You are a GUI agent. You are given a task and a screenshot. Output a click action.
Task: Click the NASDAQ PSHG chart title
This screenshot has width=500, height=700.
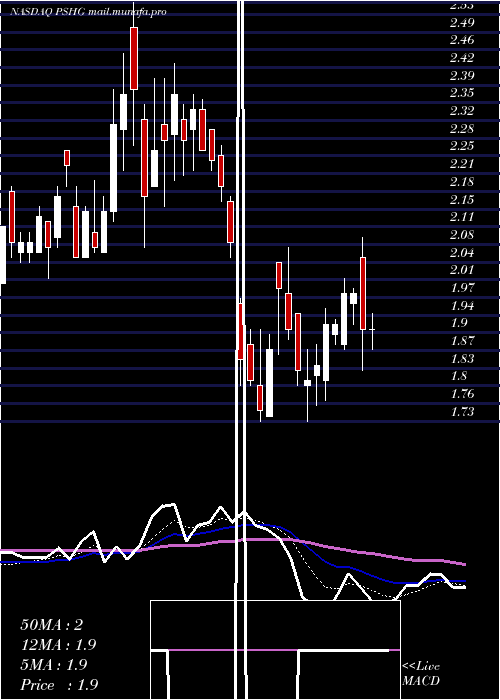click(88, 12)
